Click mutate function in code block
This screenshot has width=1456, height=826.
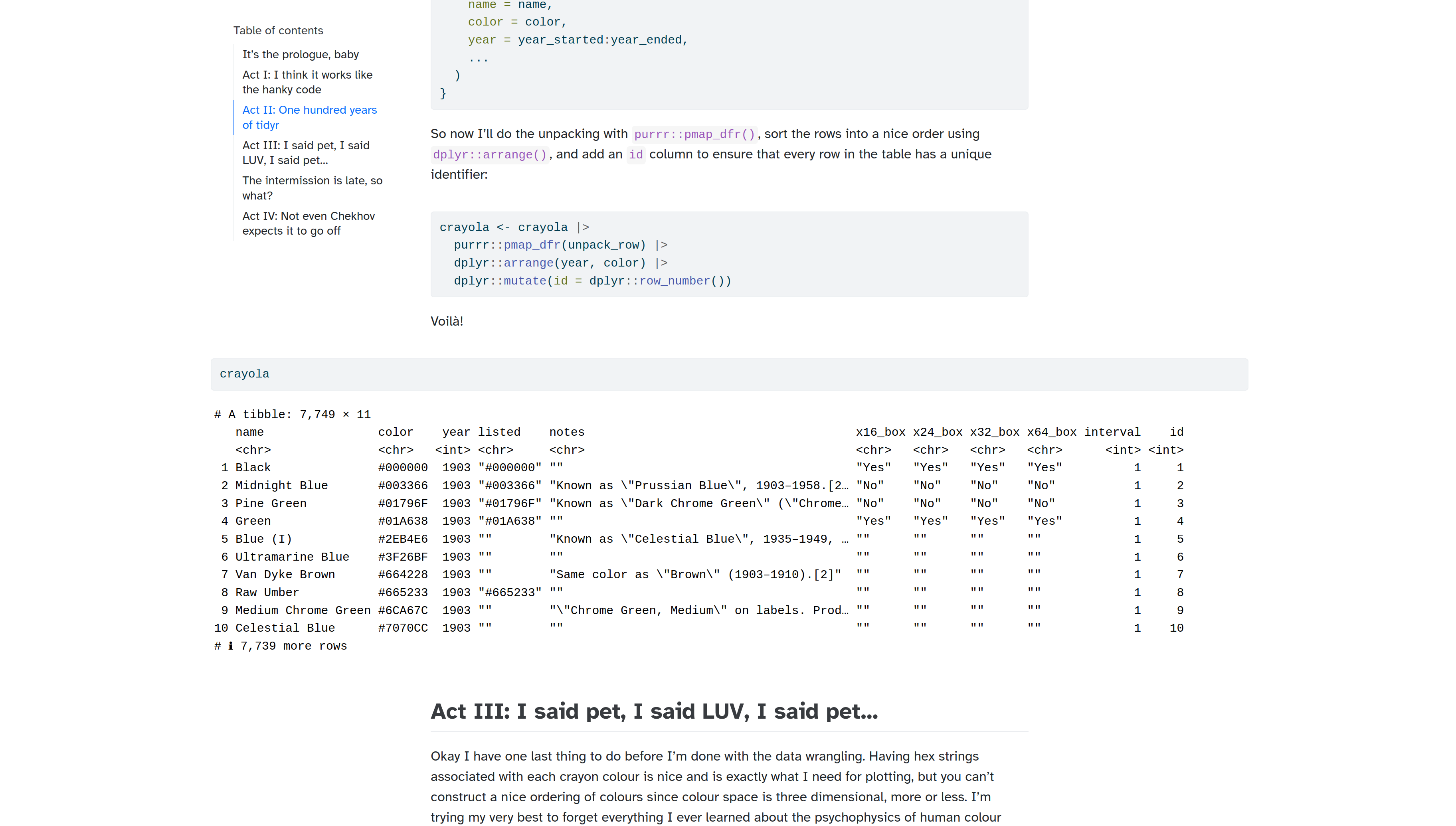(524, 281)
